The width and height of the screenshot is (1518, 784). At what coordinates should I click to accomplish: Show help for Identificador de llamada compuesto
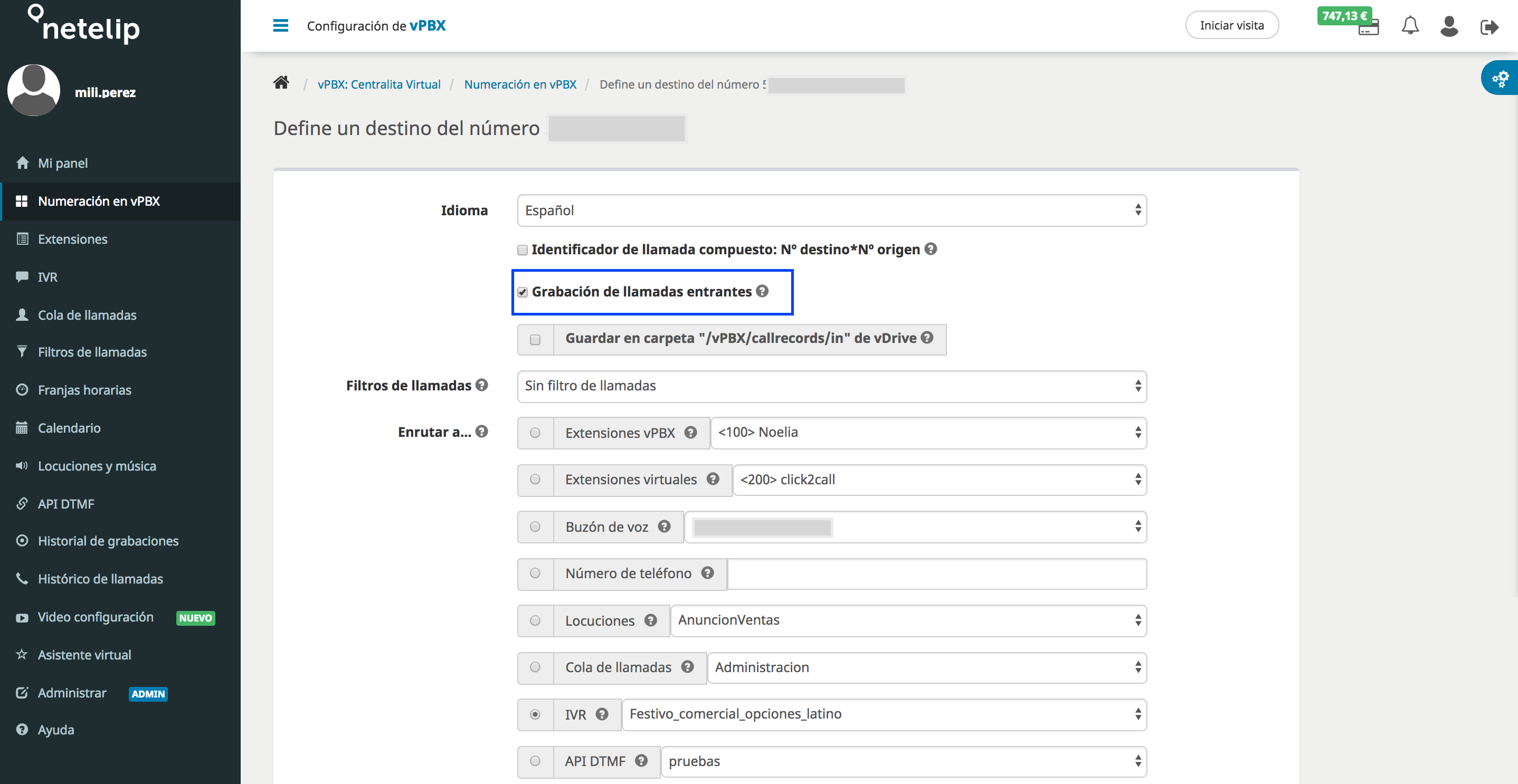point(931,248)
